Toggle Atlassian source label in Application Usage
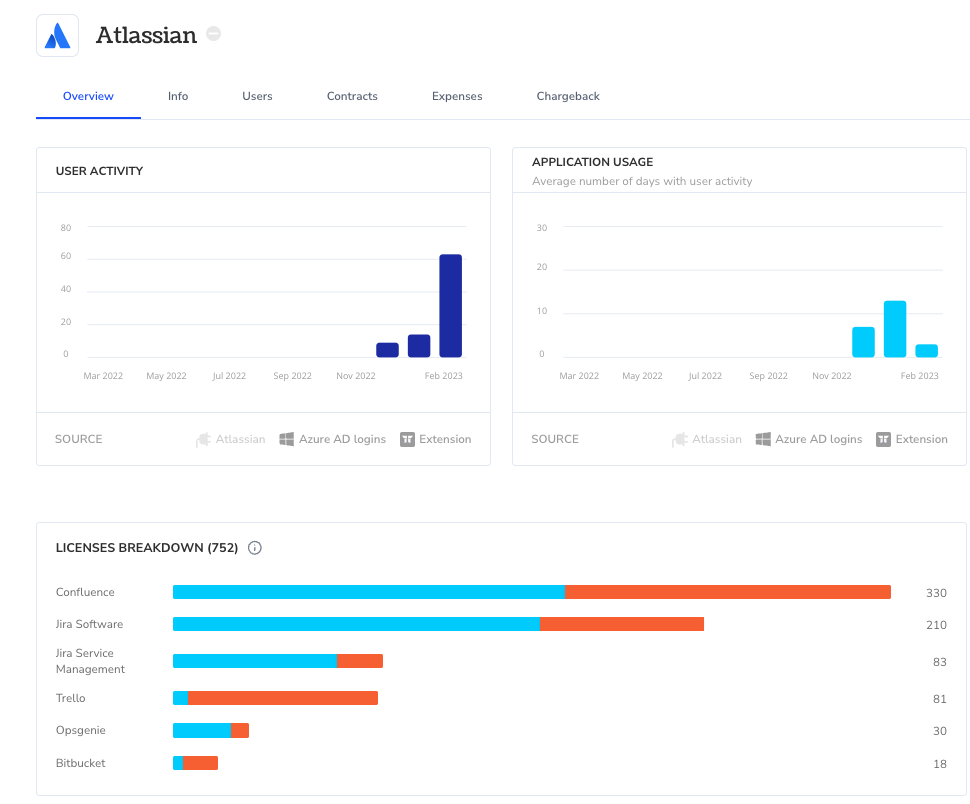 click(x=716, y=439)
